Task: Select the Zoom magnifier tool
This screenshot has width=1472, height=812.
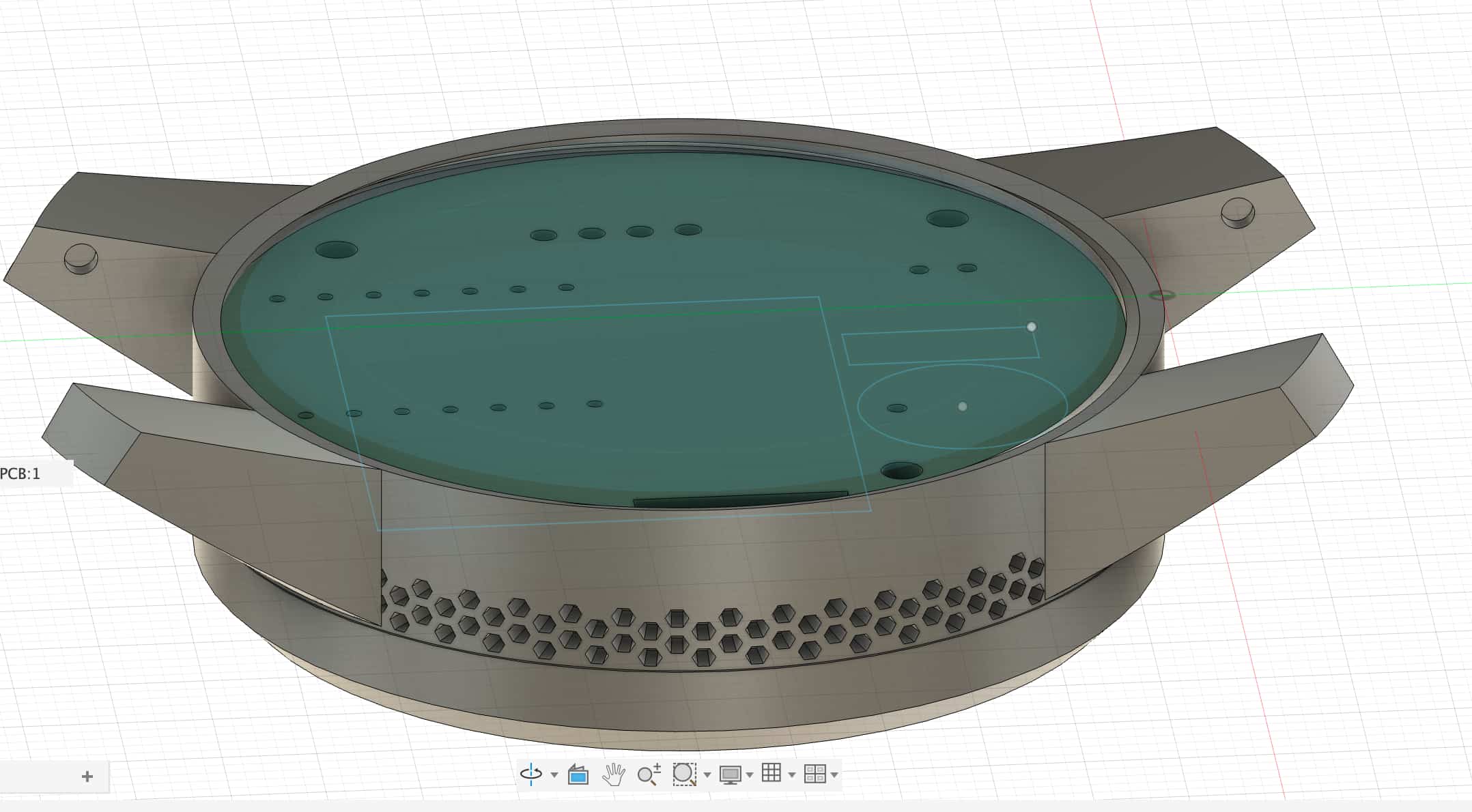Action: pyautogui.click(x=648, y=774)
